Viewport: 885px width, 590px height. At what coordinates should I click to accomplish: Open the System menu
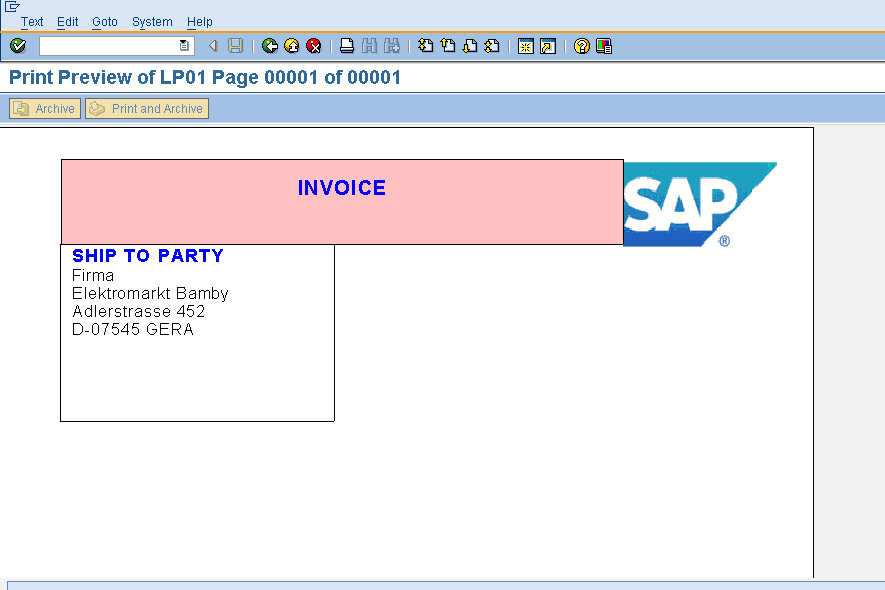click(x=152, y=21)
